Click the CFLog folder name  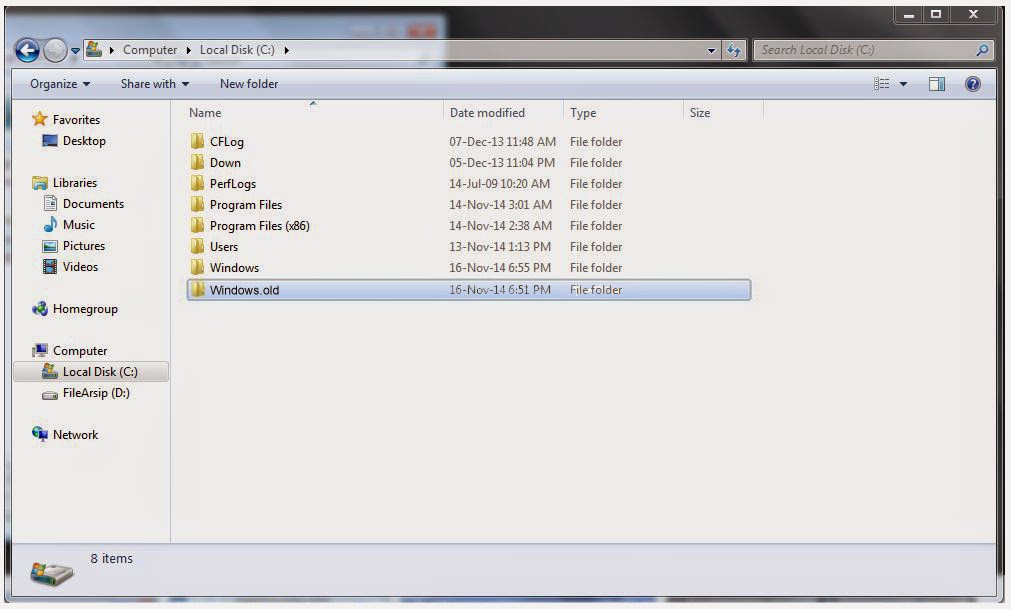(x=226, y=142)
